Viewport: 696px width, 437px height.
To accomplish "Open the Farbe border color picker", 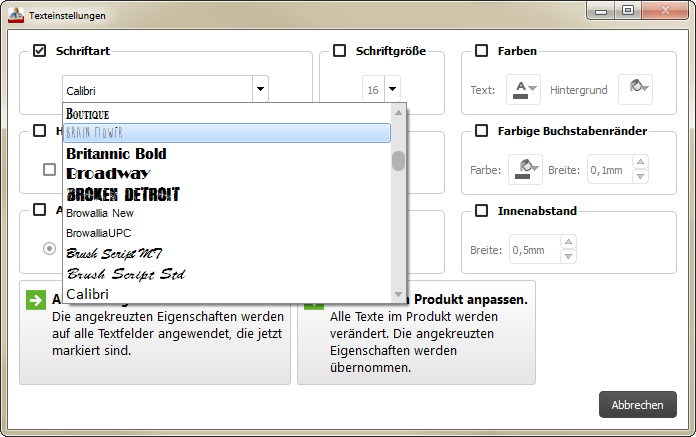I will point(525,169).
